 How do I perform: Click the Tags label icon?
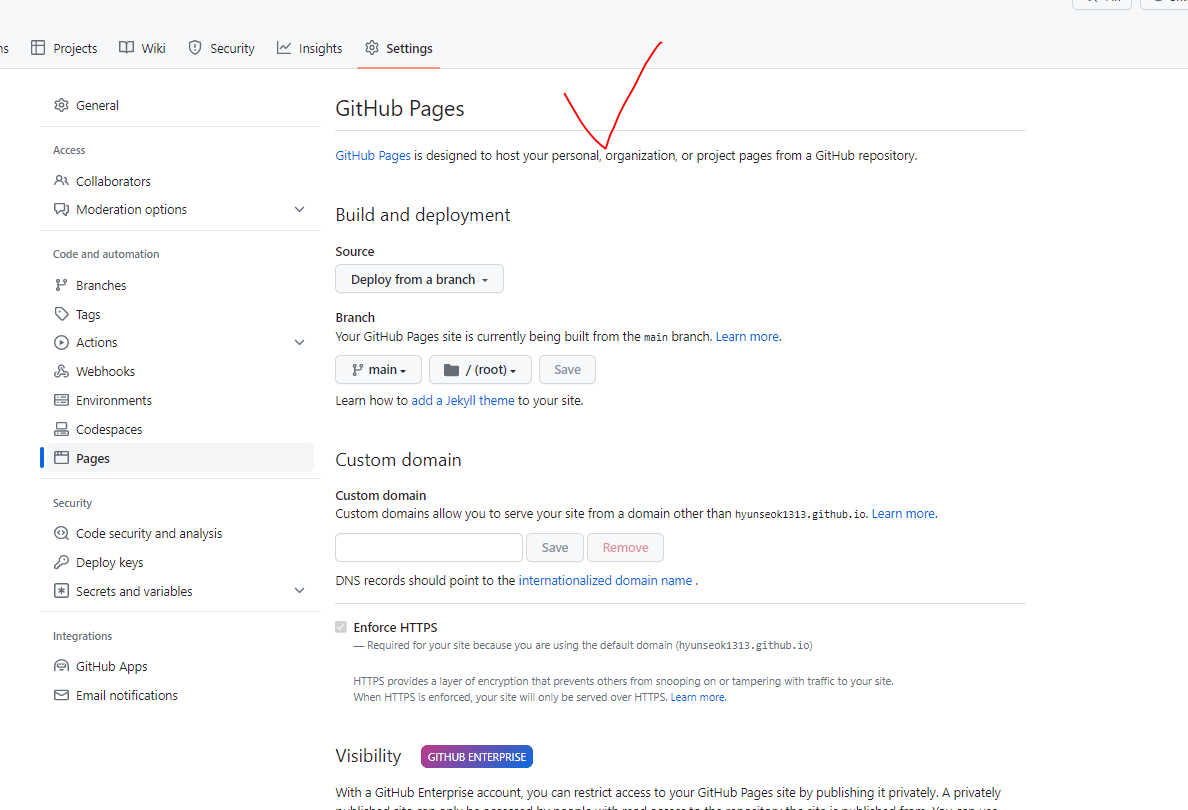click(61, 314)
